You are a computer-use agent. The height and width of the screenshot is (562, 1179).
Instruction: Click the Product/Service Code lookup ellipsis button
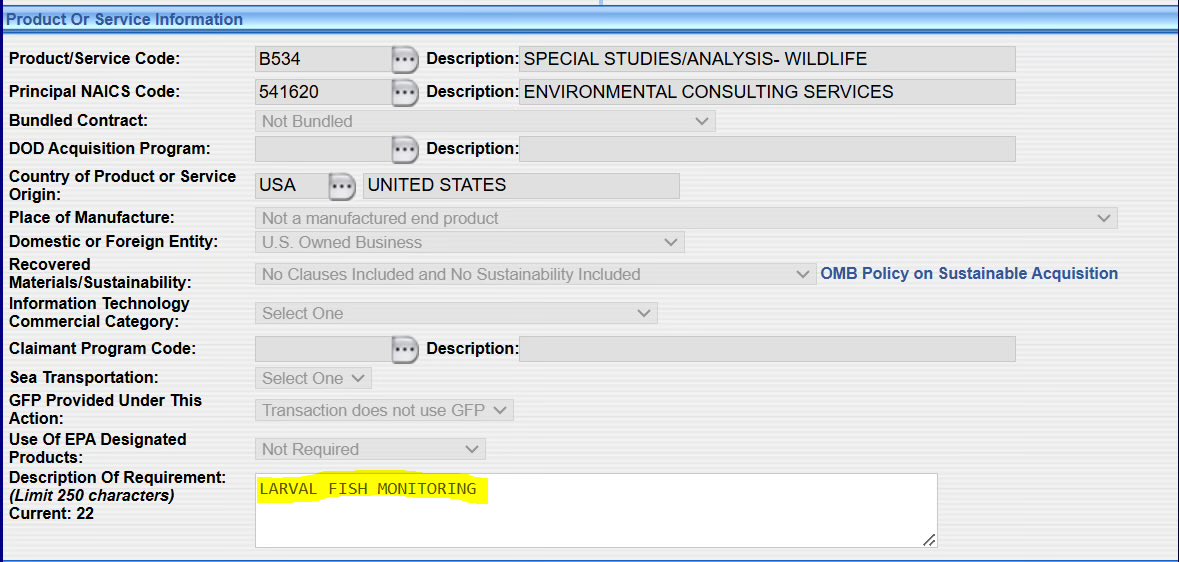click(x=403, y=59)
